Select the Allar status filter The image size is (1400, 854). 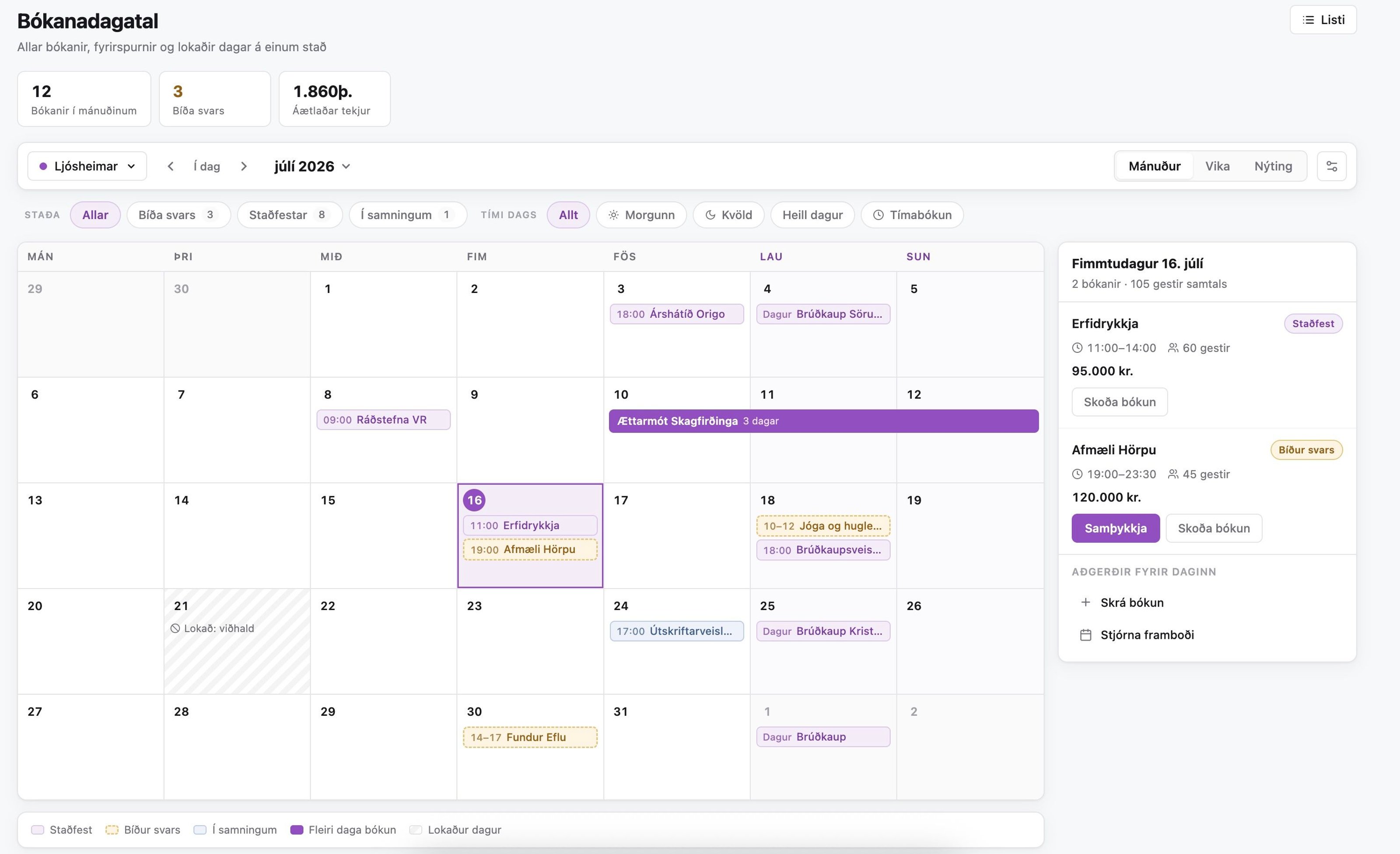click(95, 215)
